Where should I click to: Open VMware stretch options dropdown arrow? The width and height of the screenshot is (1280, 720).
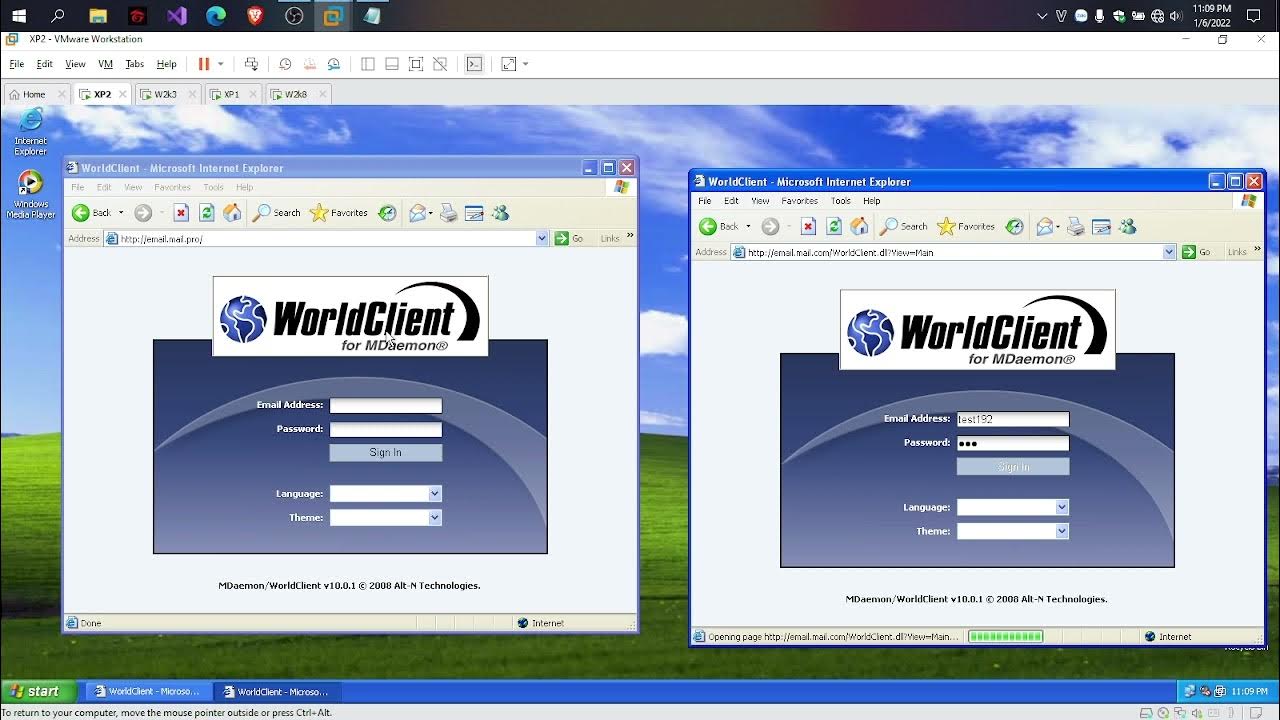526,64
